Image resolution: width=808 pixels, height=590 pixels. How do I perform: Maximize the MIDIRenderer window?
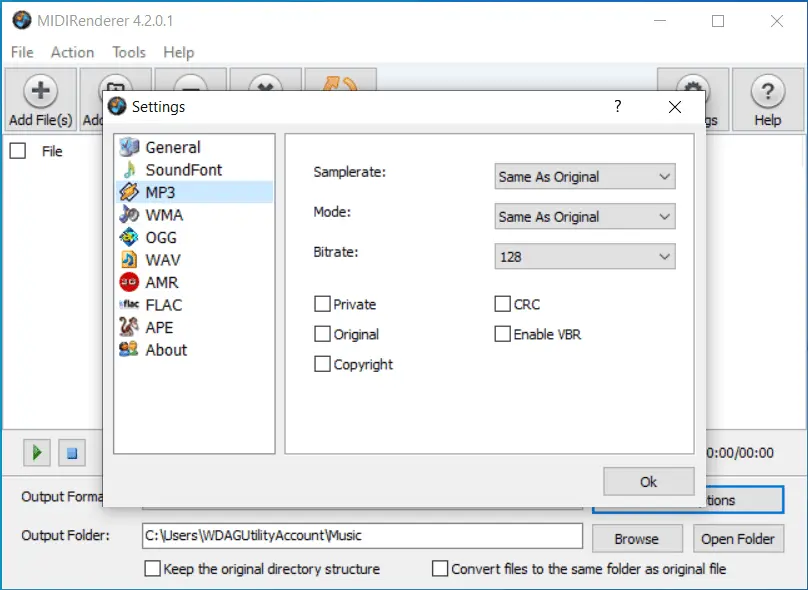click(x=718, y=21)
